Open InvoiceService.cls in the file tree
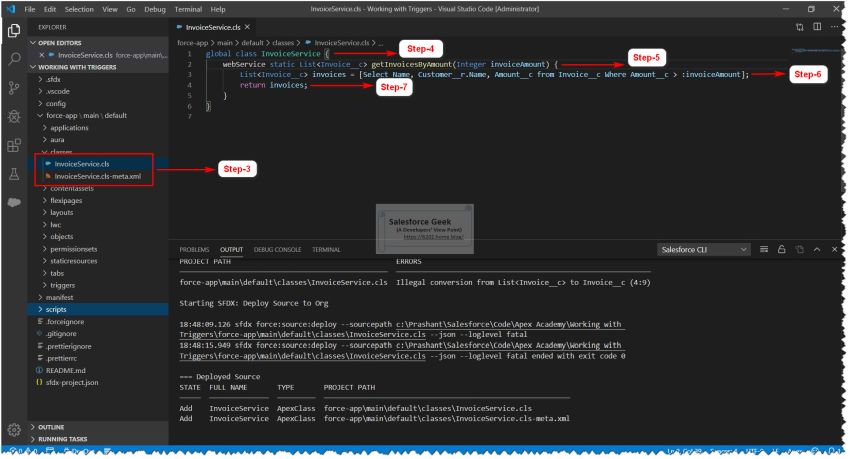Image resolution: width=850 pixels, height=459 pixels. coord(81,164)
